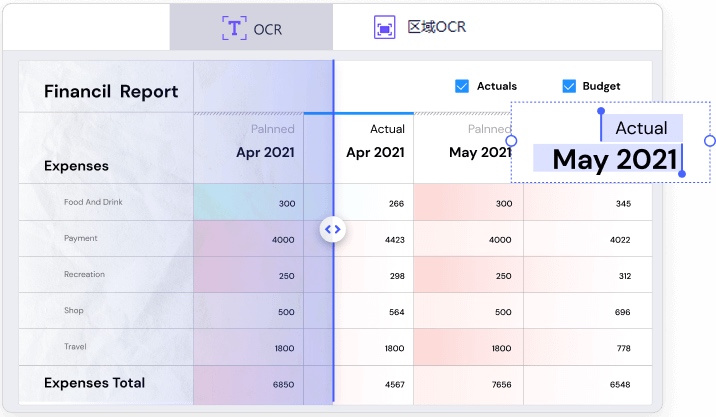
Task: Click the OCR text icon
Action: 234,28
